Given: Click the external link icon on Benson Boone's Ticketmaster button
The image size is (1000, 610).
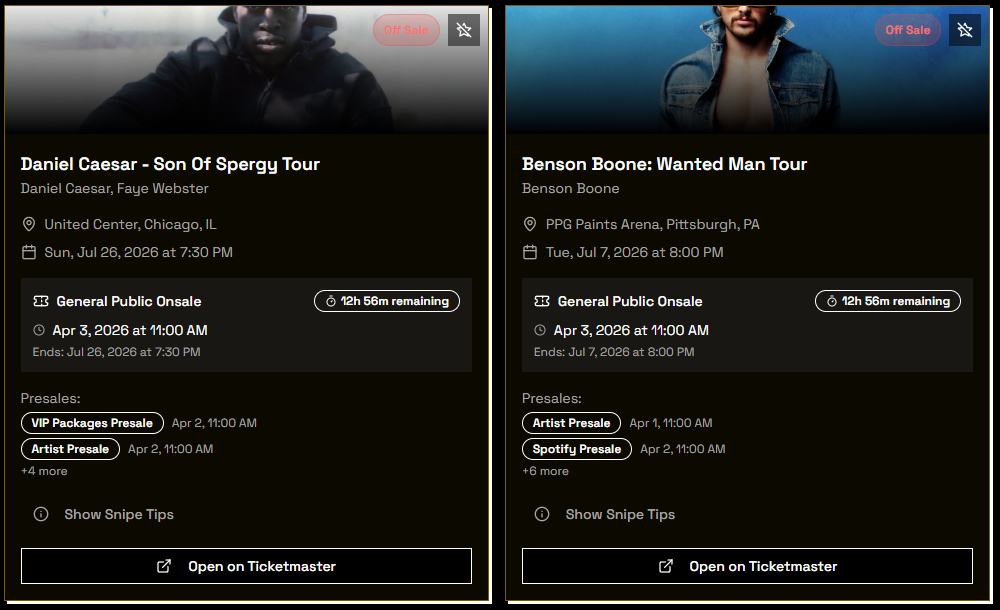Looking at the screenshot, I should coord(665,566).
